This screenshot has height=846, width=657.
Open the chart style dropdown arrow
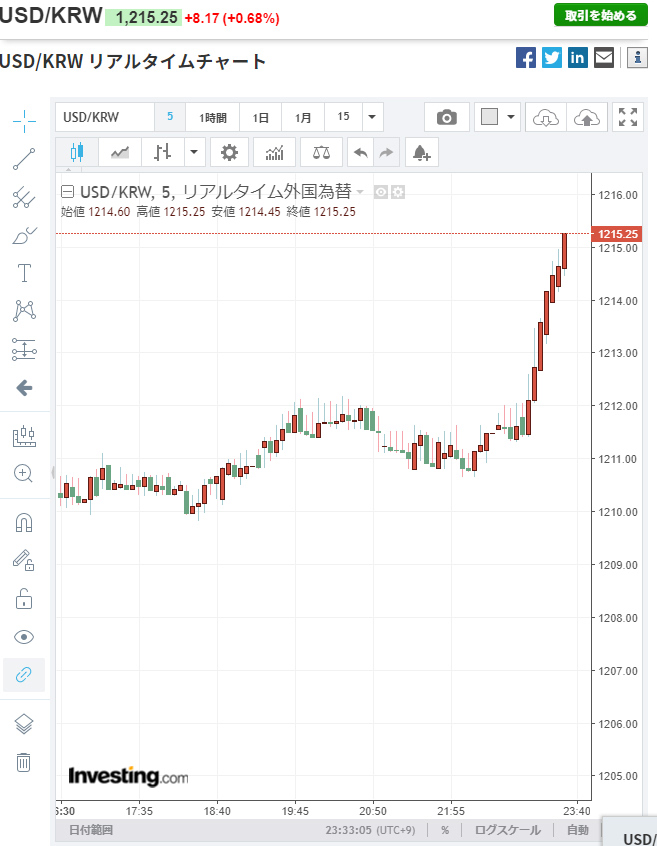point(194,152)
